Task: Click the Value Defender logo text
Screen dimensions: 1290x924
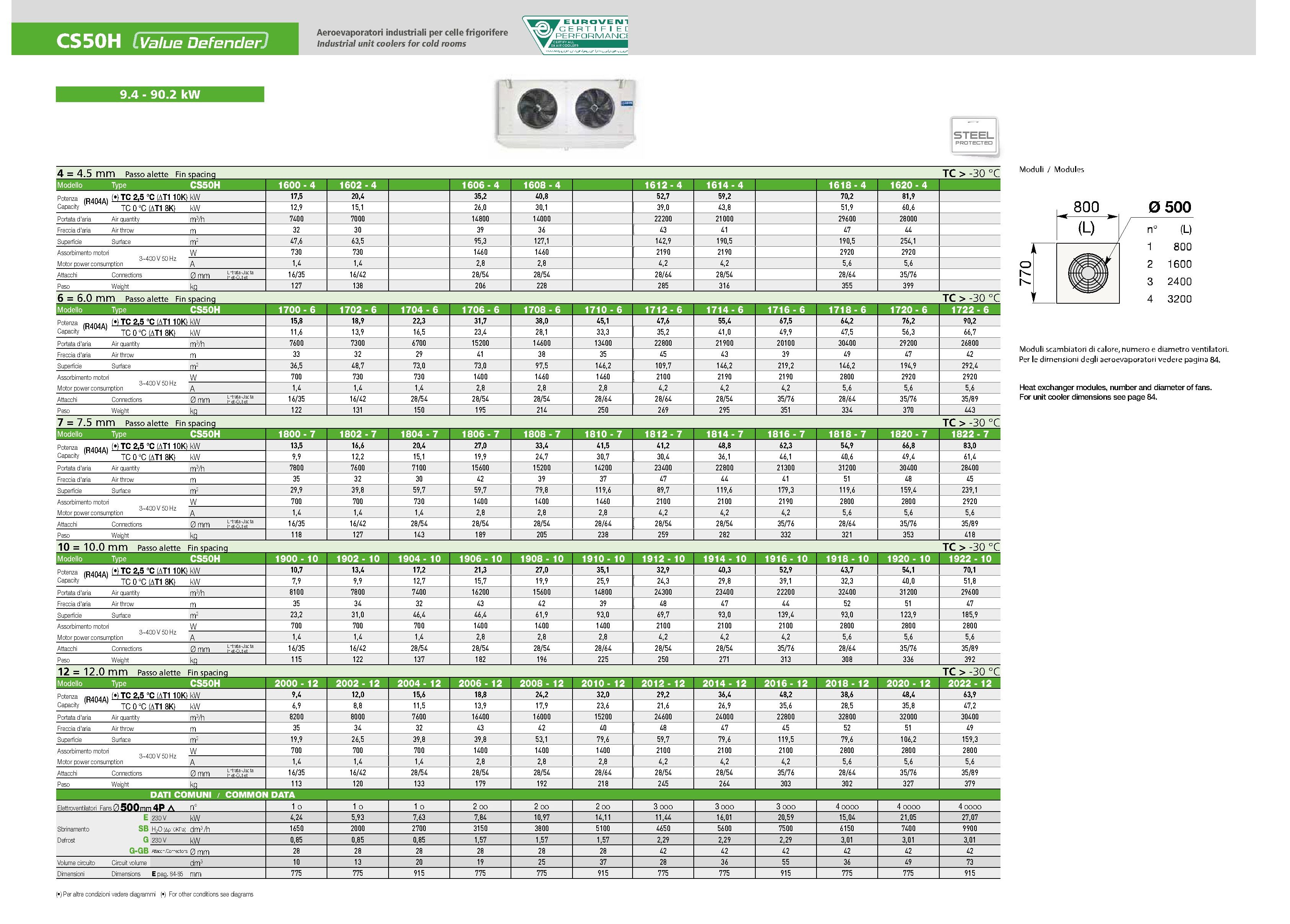Action: pos(200,42)
